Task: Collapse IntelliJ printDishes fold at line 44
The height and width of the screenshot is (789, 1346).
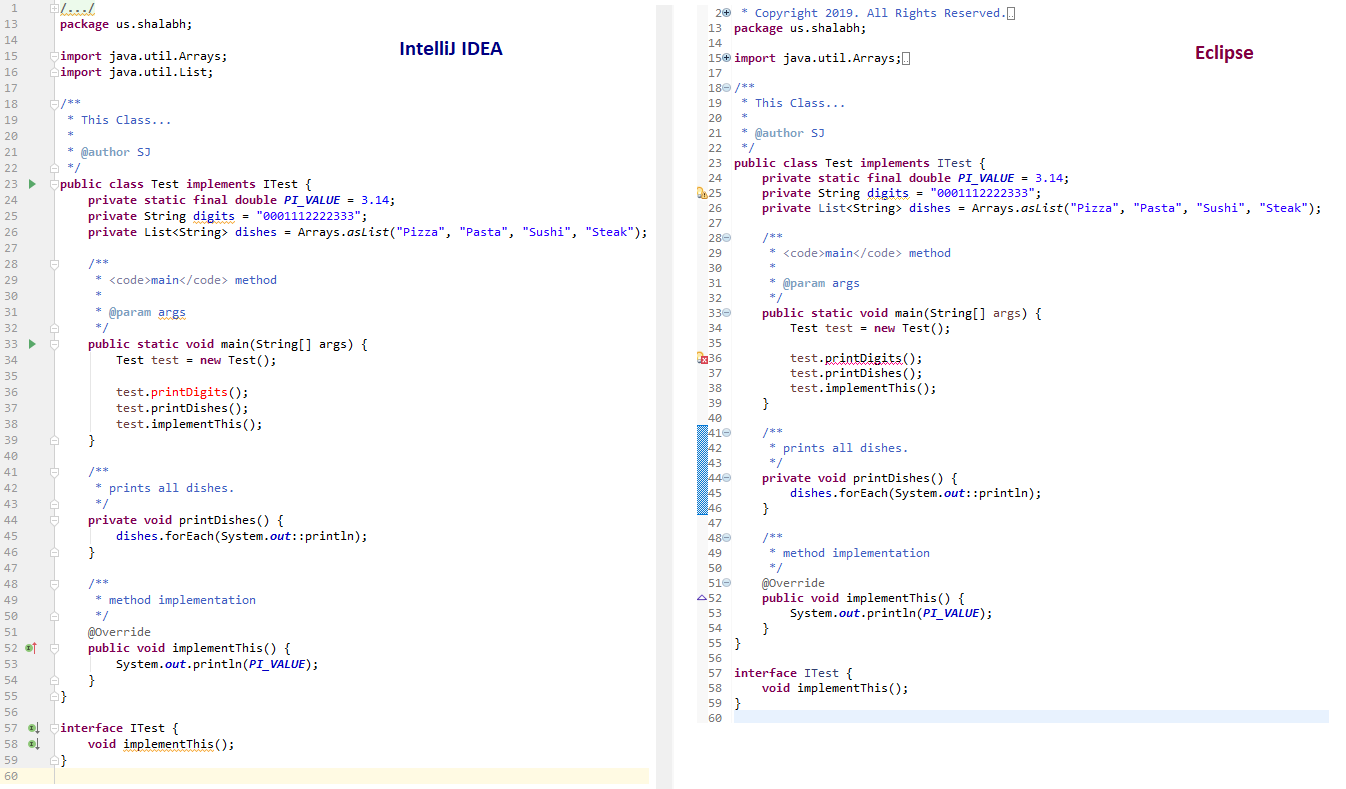Action: coord(55,520)
